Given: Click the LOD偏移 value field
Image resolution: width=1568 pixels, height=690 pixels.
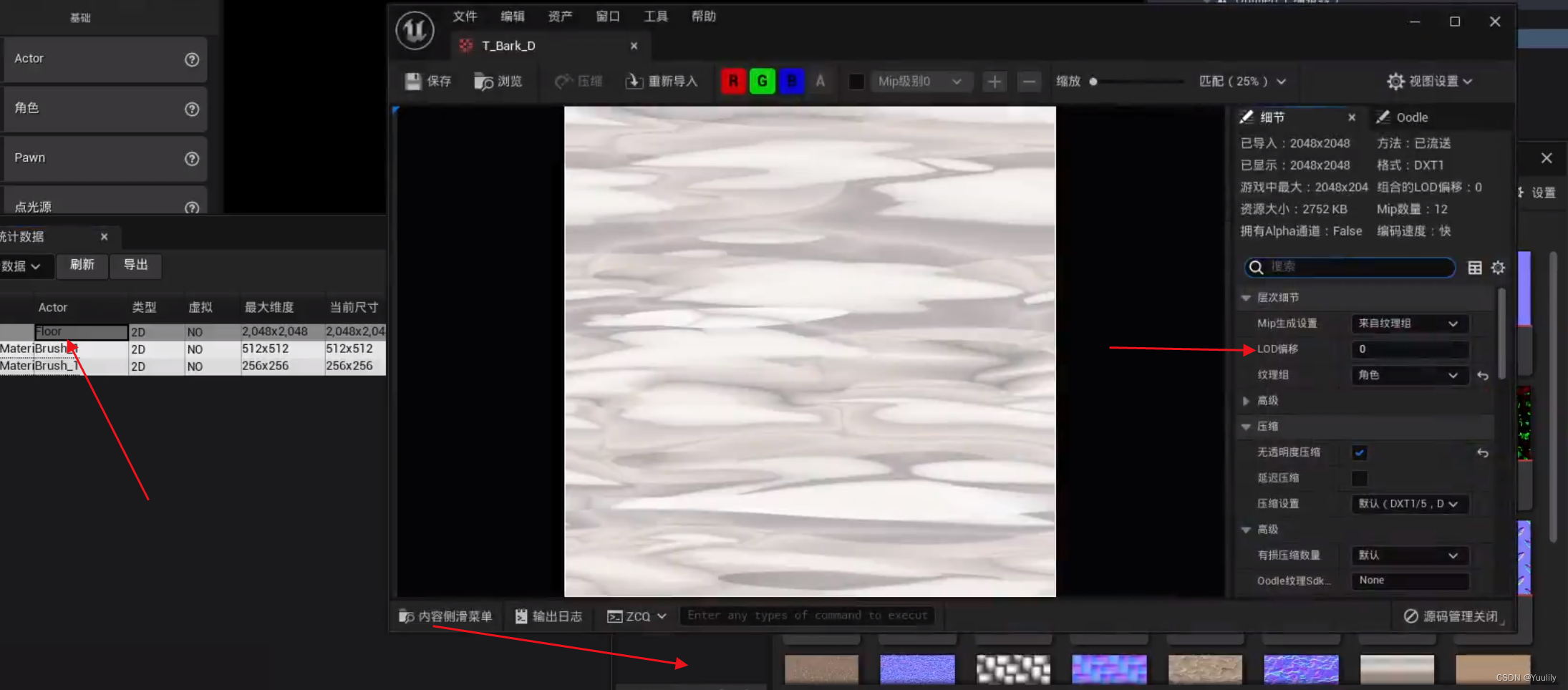Looking at the screenshot, I should [1410, 349].
